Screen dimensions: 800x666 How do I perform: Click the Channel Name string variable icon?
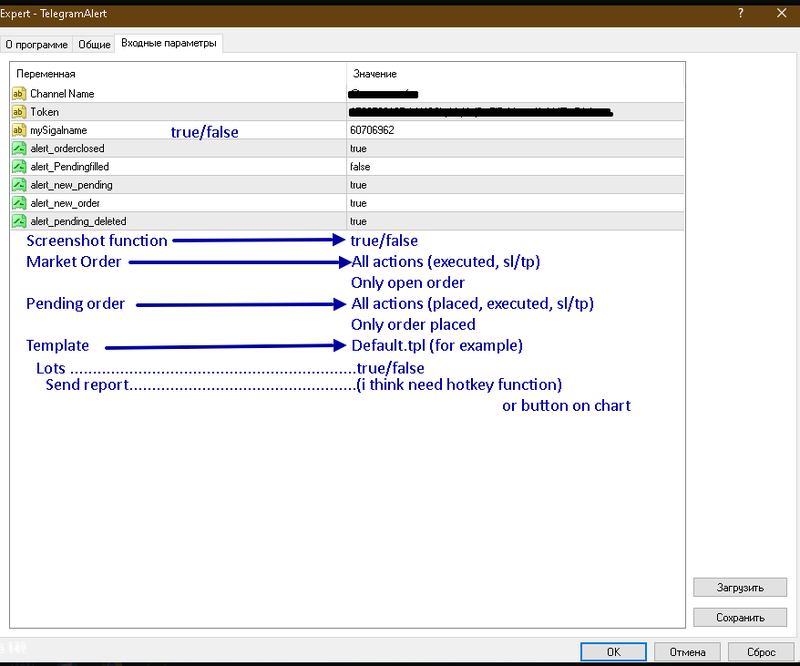[x=19, y=94]
